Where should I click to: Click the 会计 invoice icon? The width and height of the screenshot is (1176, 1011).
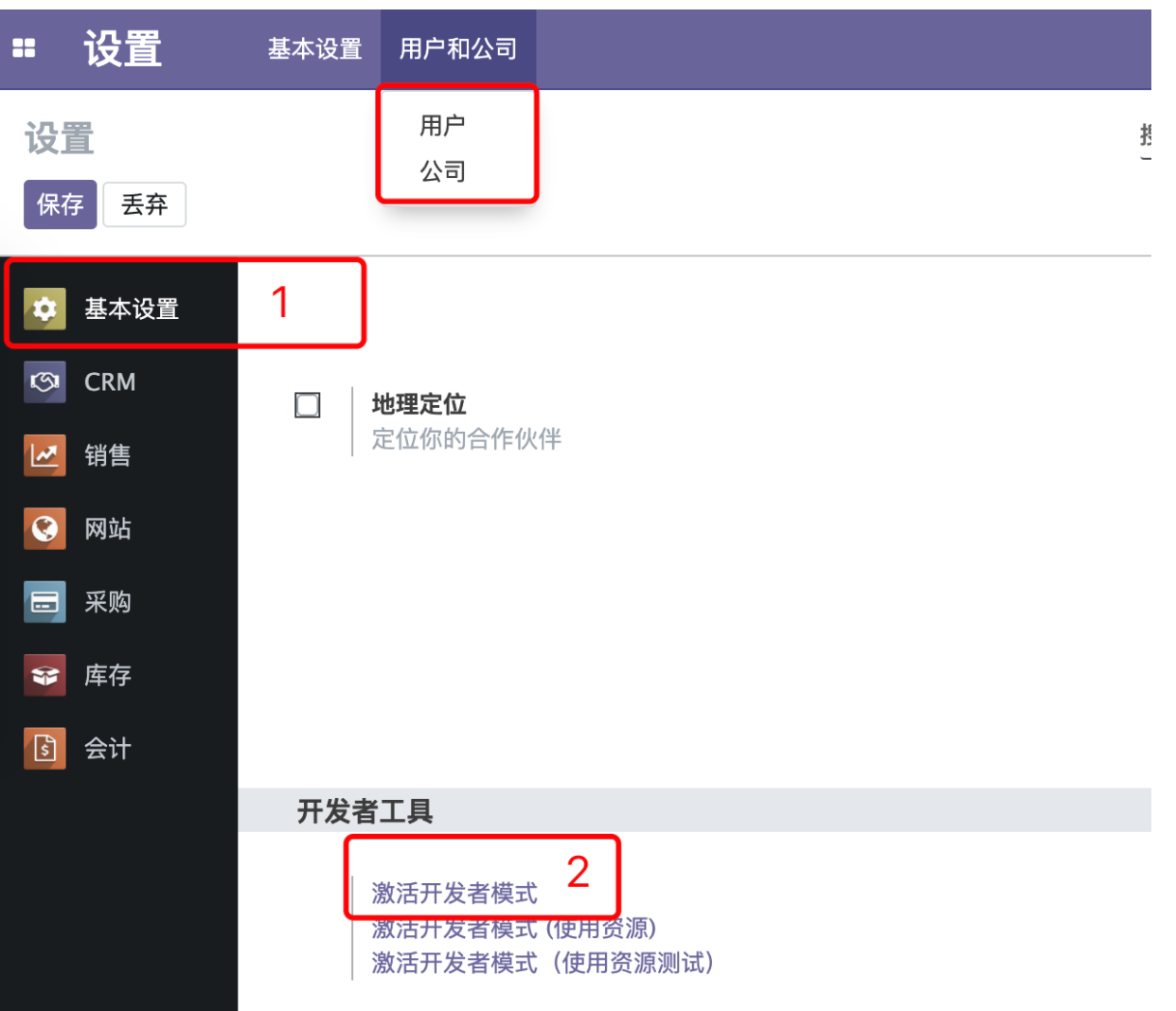click(x=45, y=749)
